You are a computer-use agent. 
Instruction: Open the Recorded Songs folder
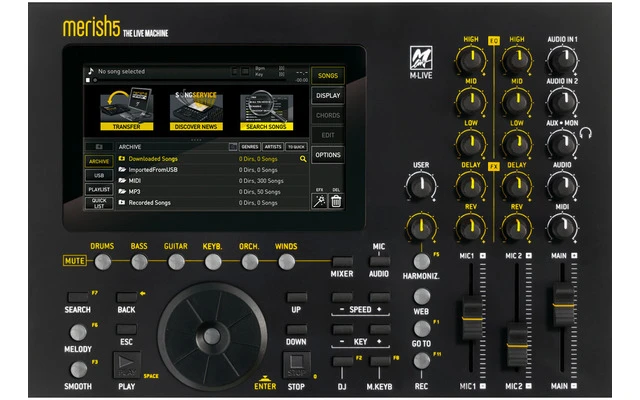point(212,203)
